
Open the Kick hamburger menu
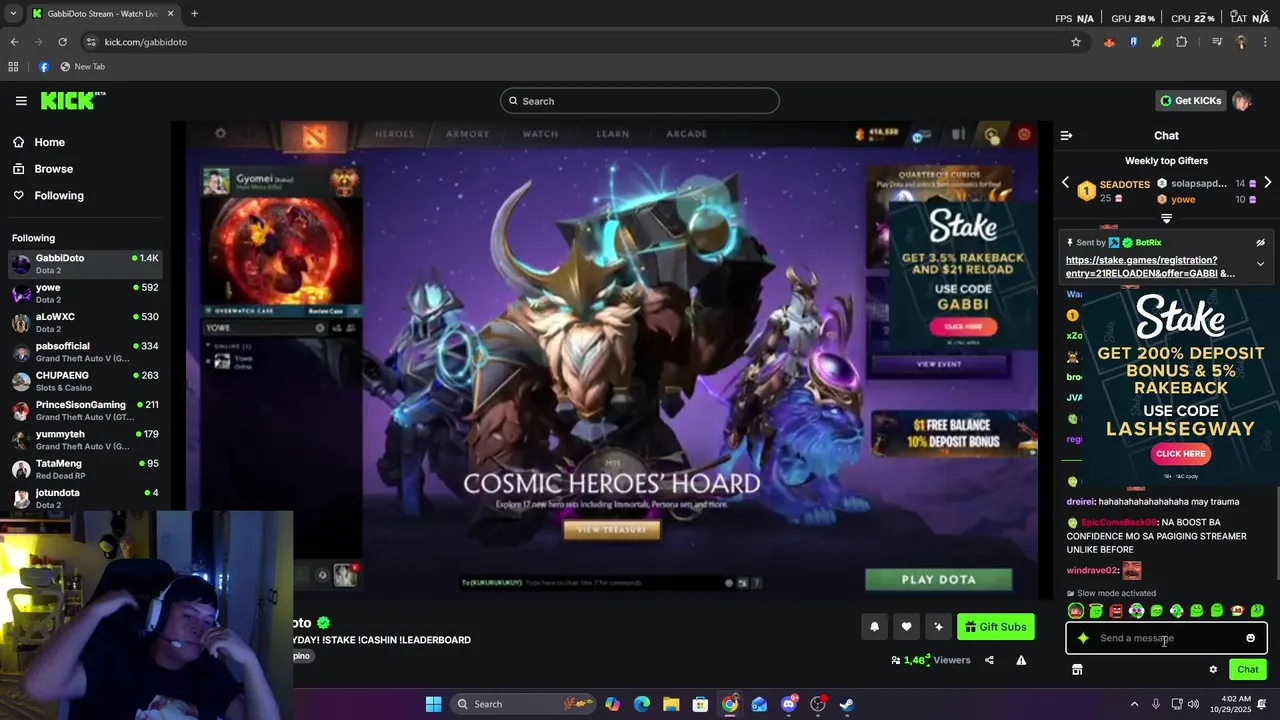(21, 101)
